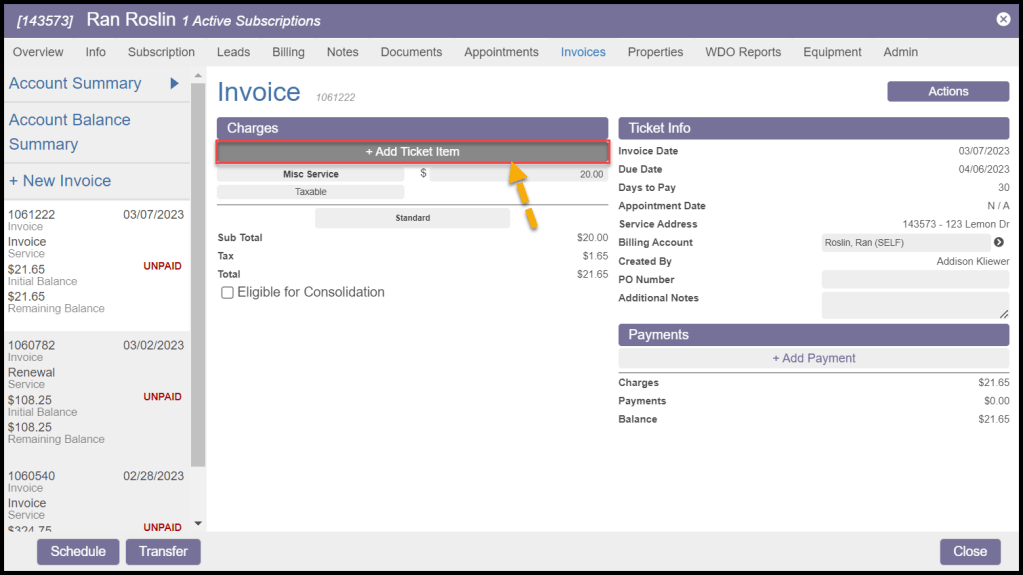Open the WDO Reports tab
Screen dimensions: 1023x575
pyautogui.click(x=742, y=52)
